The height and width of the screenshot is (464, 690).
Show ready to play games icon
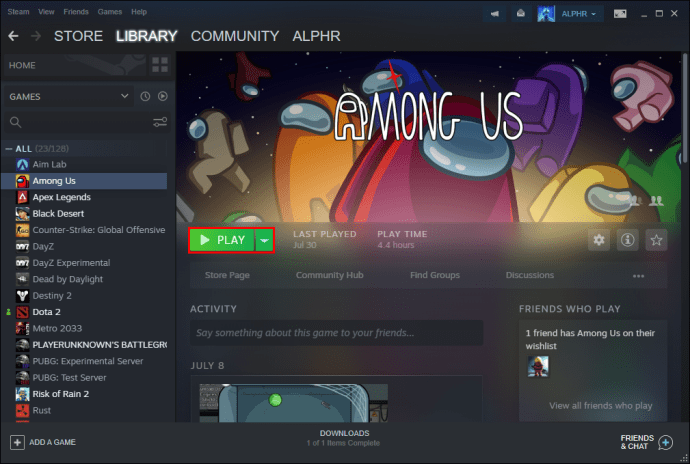point(163,96)
